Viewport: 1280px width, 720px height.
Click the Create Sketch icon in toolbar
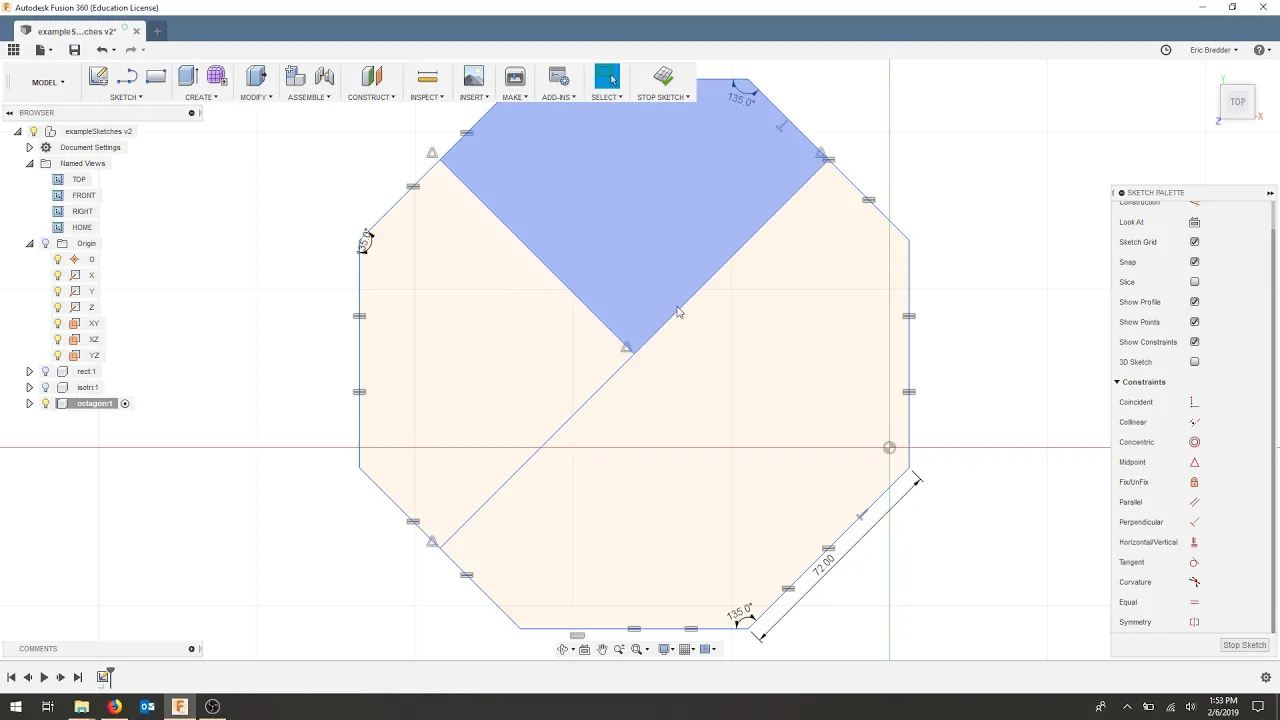click(x=98, y=76)
